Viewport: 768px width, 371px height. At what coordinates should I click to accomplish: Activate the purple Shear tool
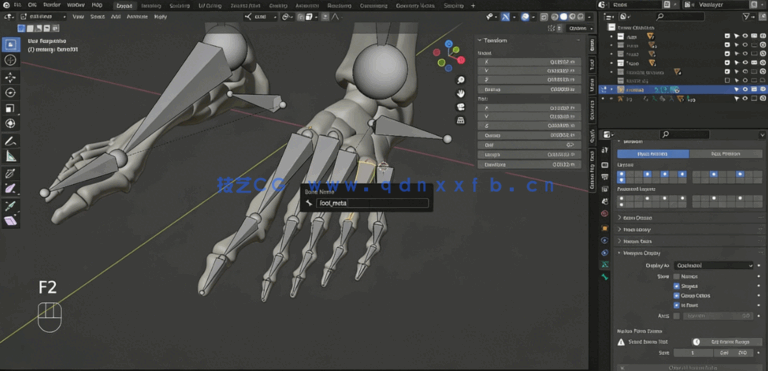11,221
